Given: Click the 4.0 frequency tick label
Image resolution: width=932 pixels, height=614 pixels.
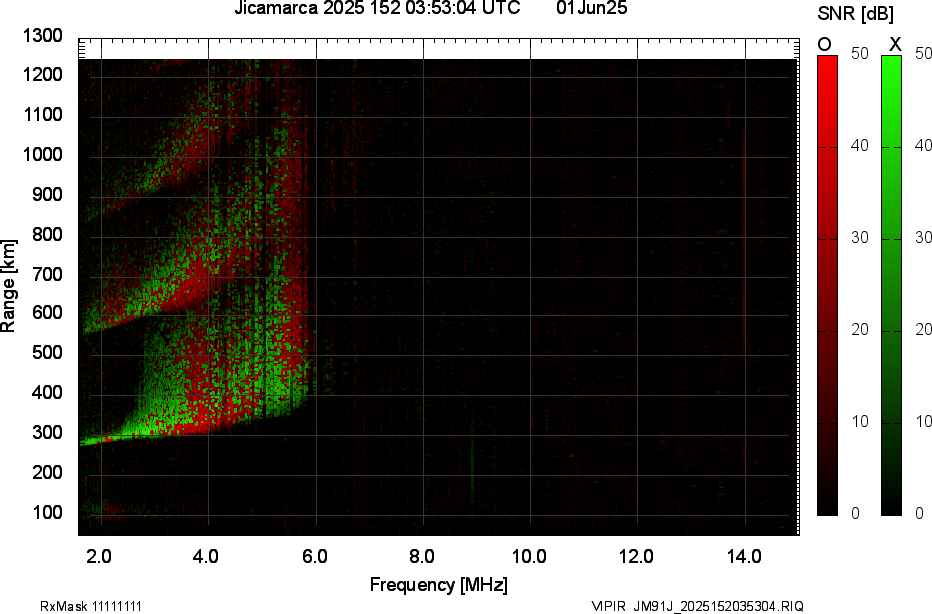Looking at the screenshot, I should click(205, 556).
